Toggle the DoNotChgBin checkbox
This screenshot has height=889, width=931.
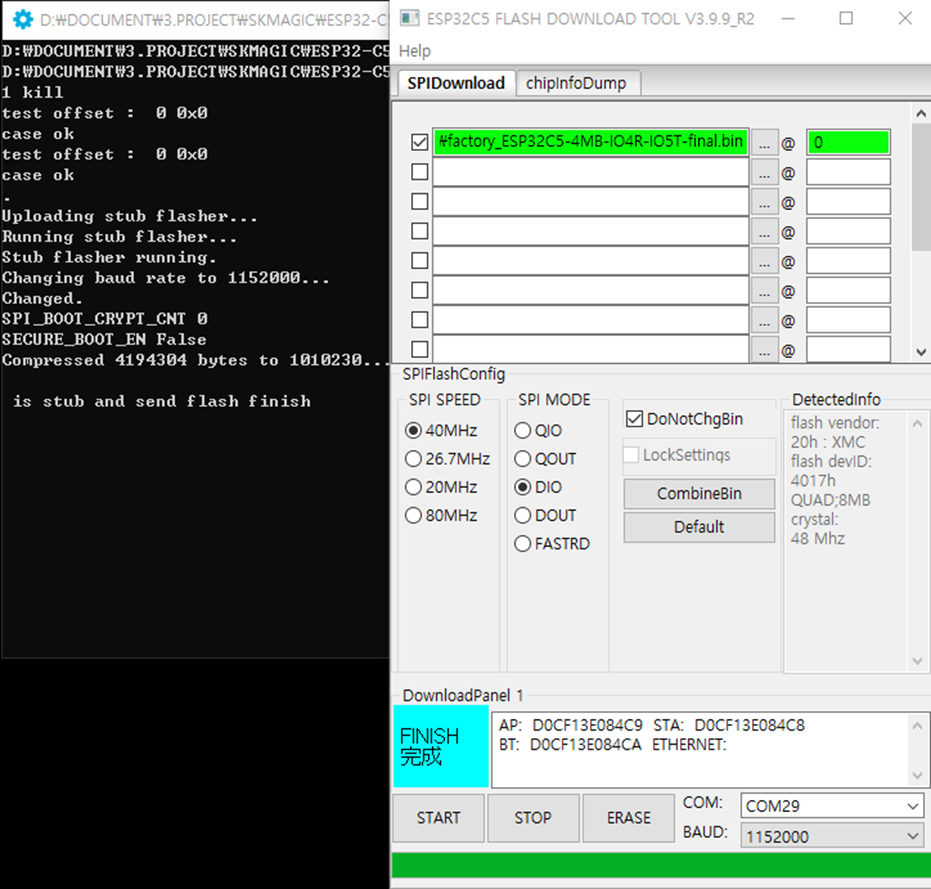[x=634, y=419]
